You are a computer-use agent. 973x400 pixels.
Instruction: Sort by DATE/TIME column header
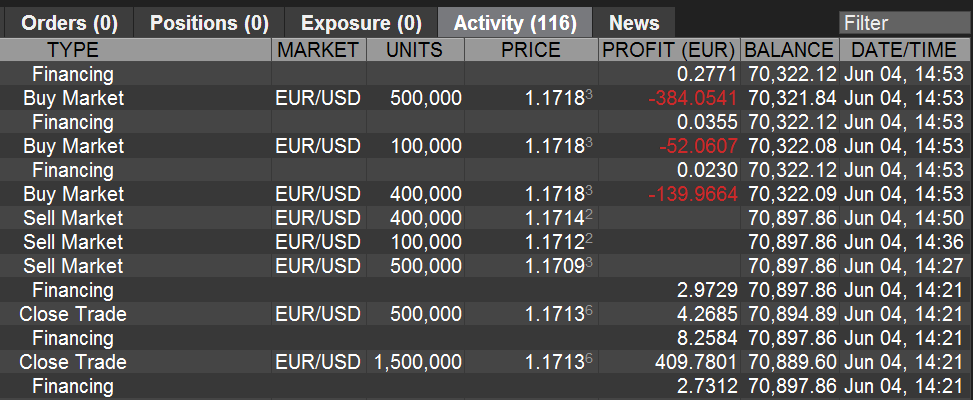903,50
